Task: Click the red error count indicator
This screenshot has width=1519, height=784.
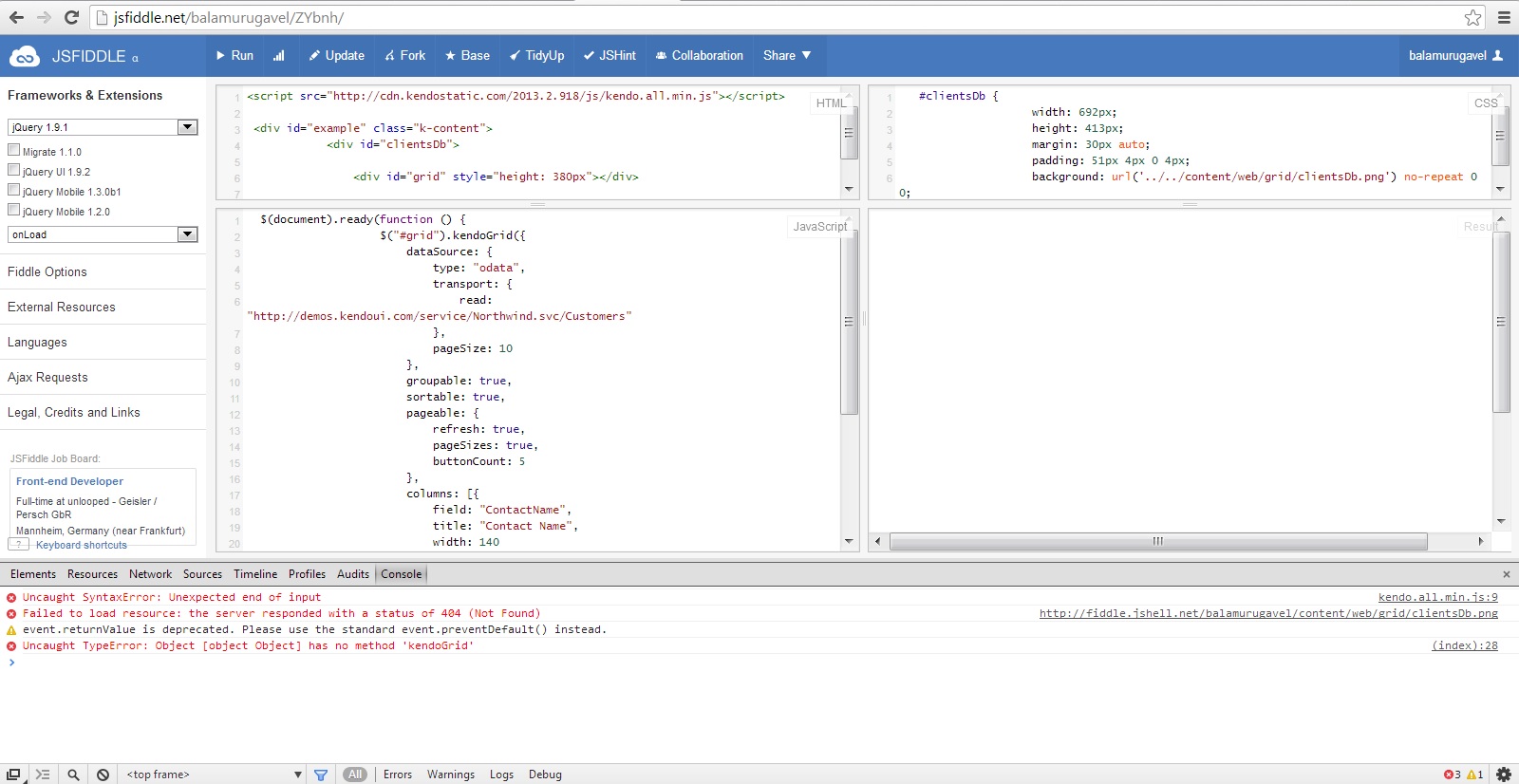Action: 1453,775
